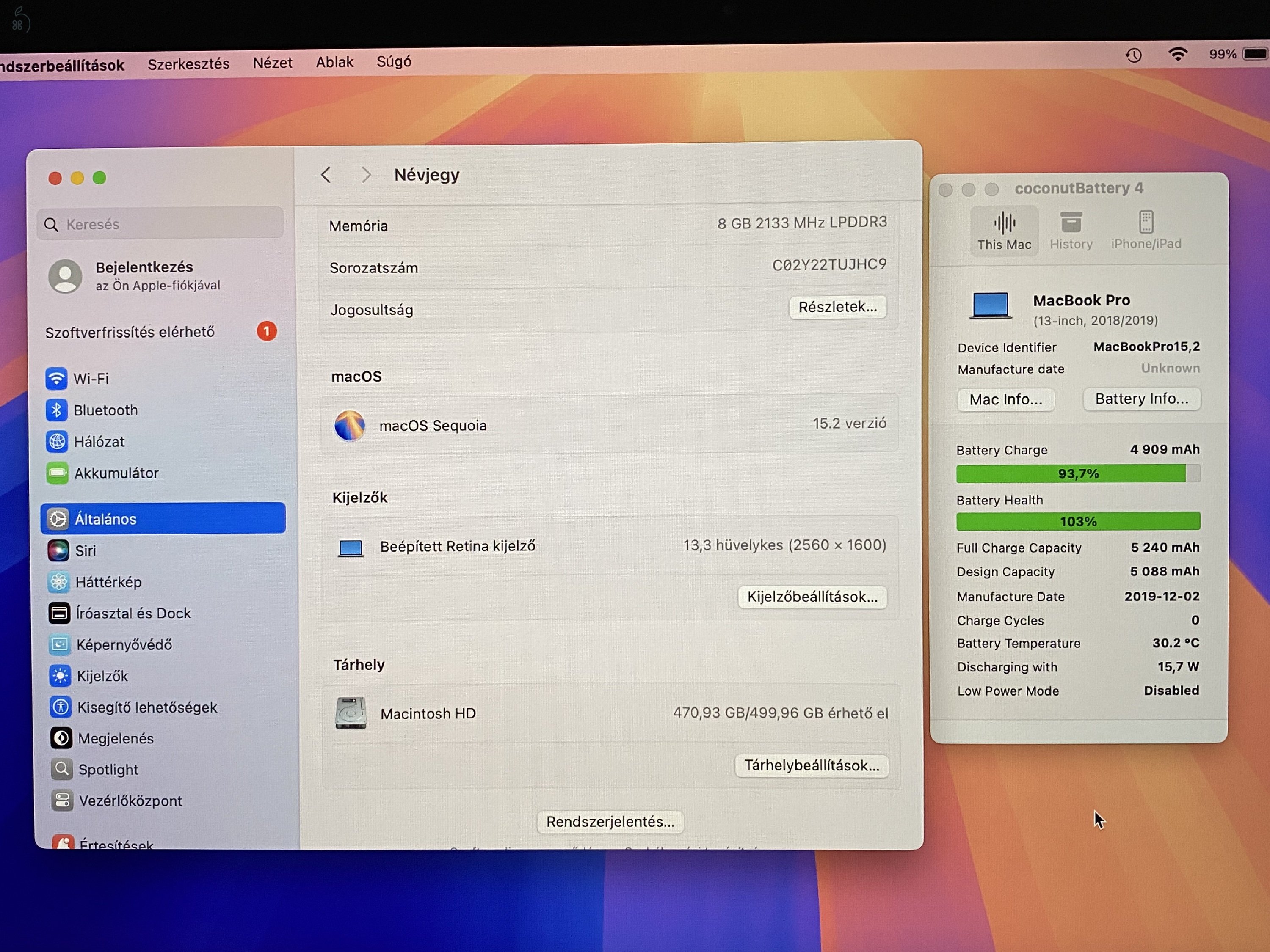
Task: Click Kijelzőbeállítások... button
Action: [812, 597]
